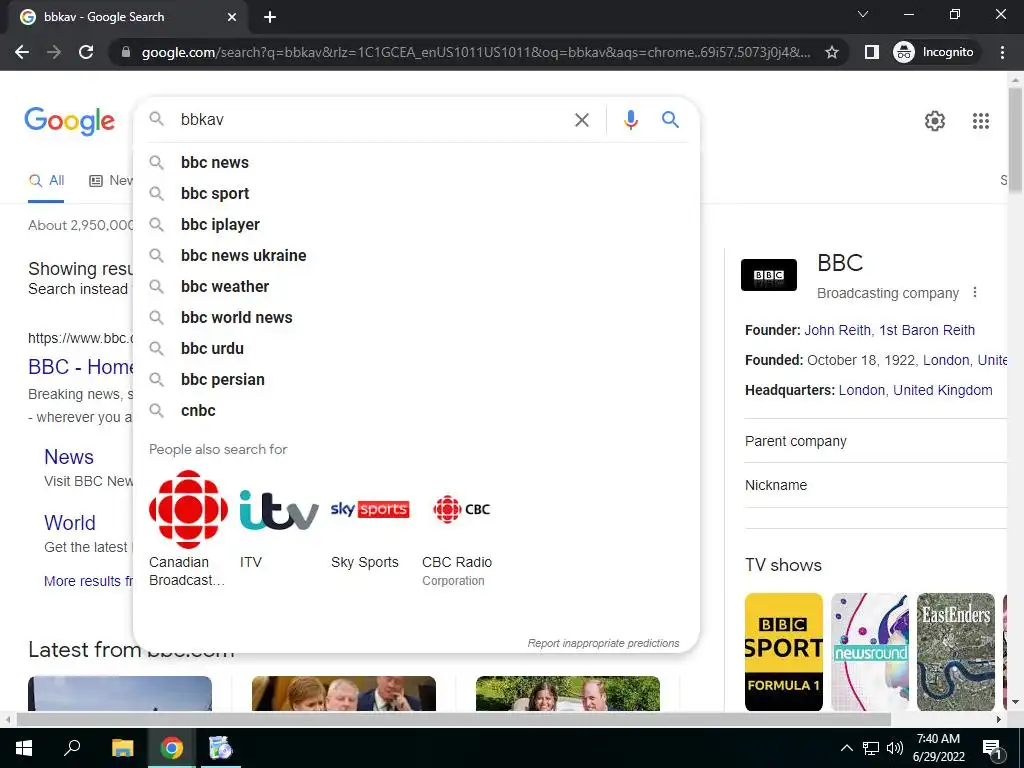1024x768 pixels.
Task: Open Chrome's three-dot menu
Action: [x=1002, y=52]
